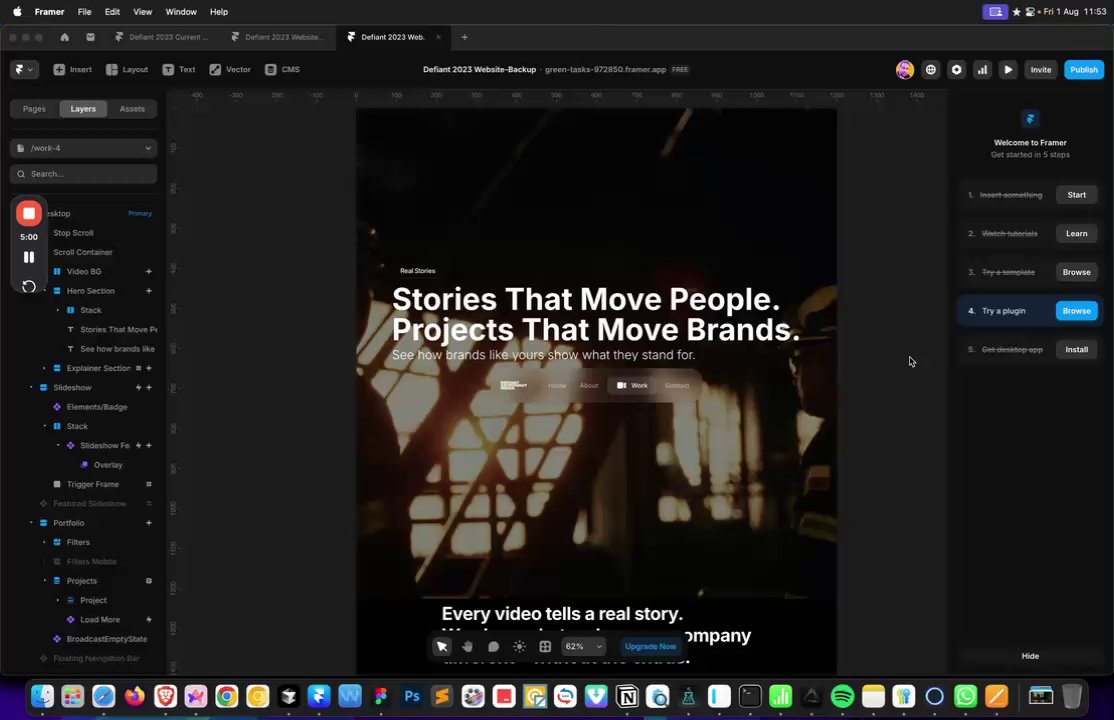Click the icon on Trigger Frame row
The width and height of the screenshot is (1114, 720).
tap(148, 484)
